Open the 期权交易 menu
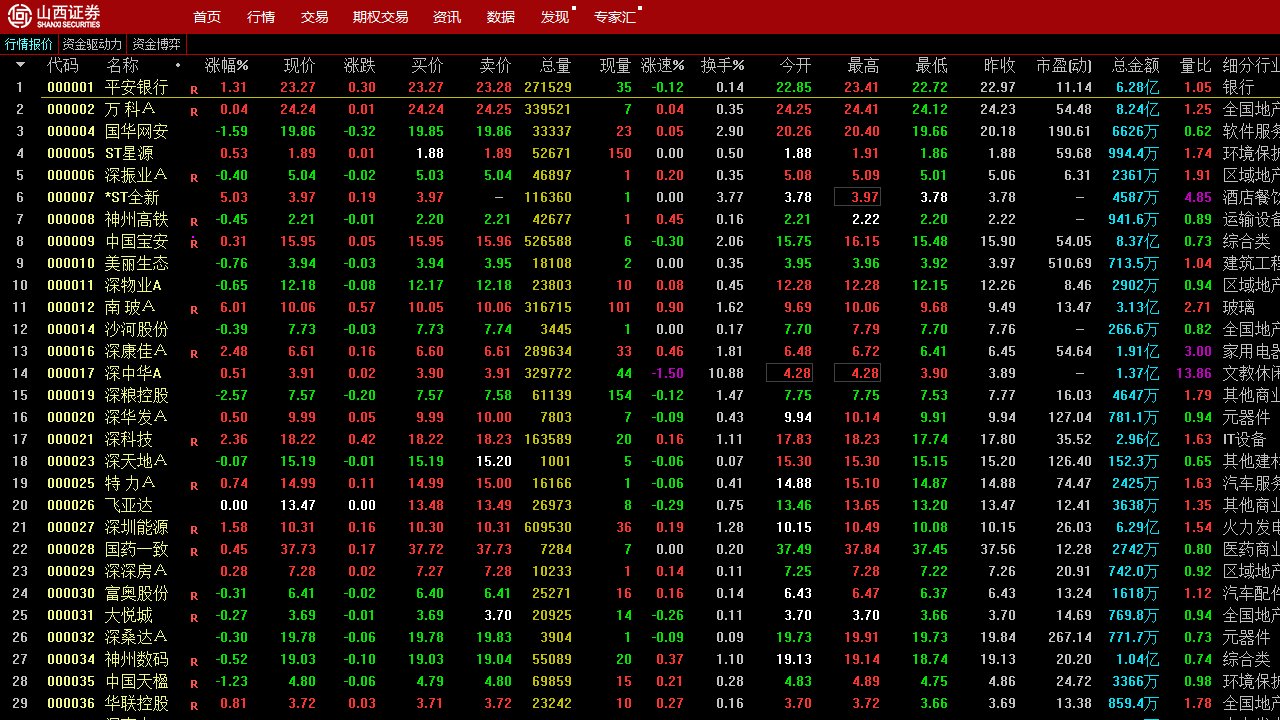The image size is (1280, 720). pyautogui.click(x=379, y=16)
